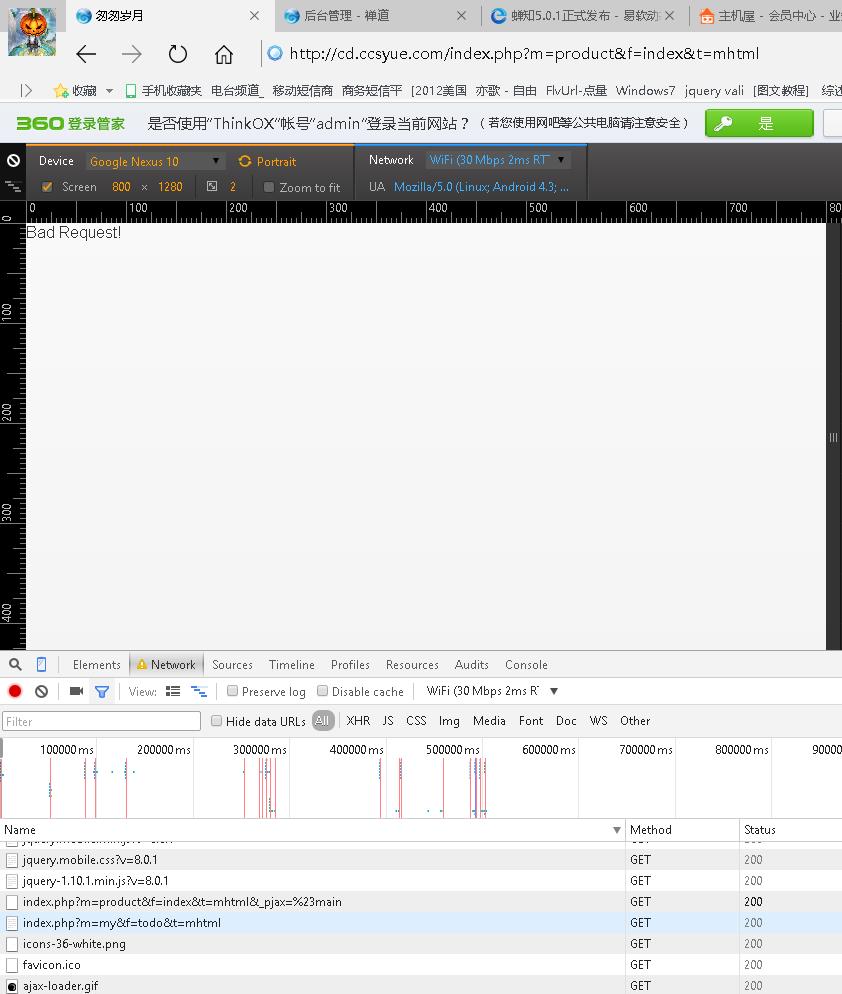Toggle the Zoom to fit checkbox

click(x=269, y=187)
